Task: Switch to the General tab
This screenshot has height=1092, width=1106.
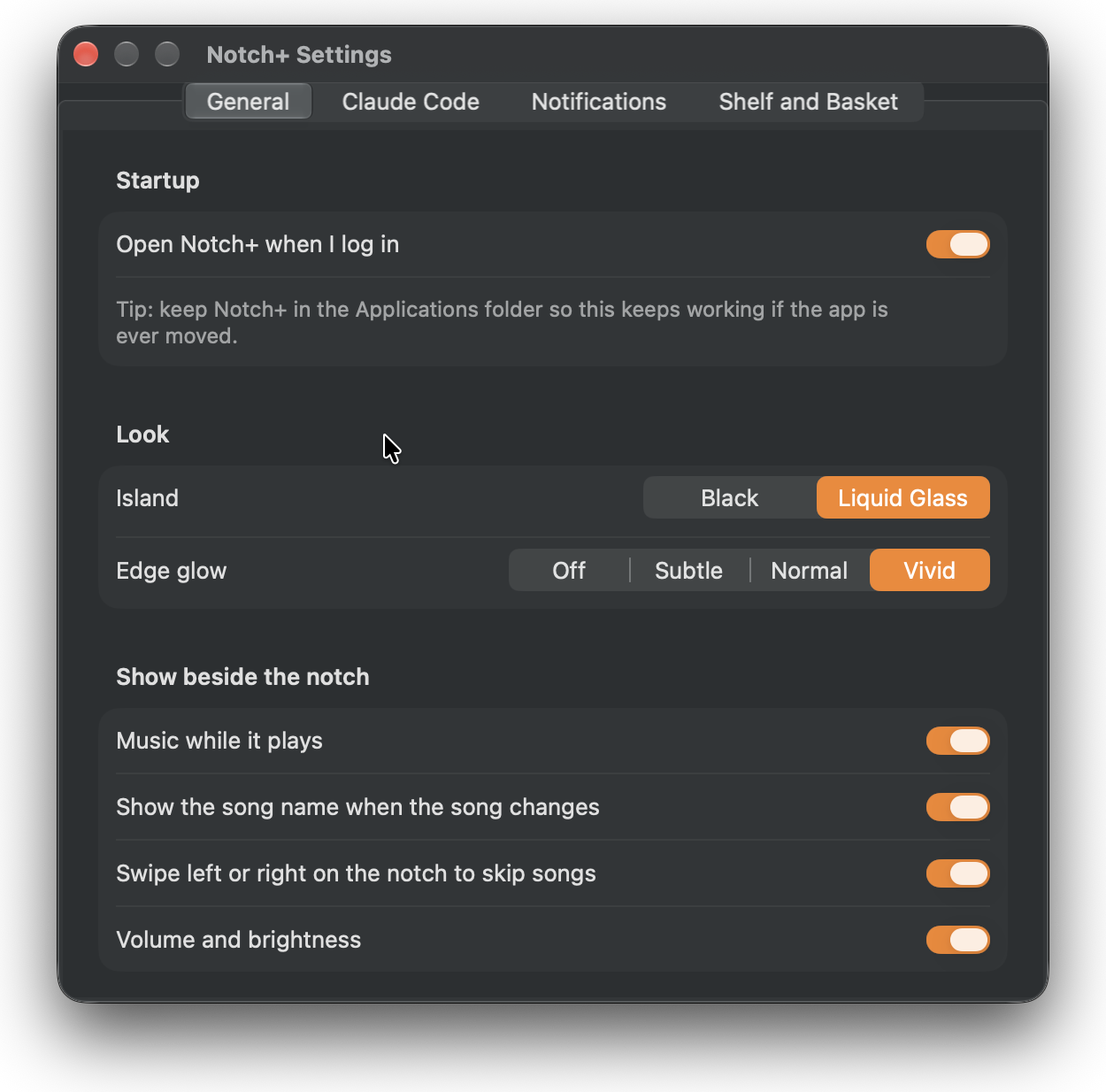Action: click(248, 102)
